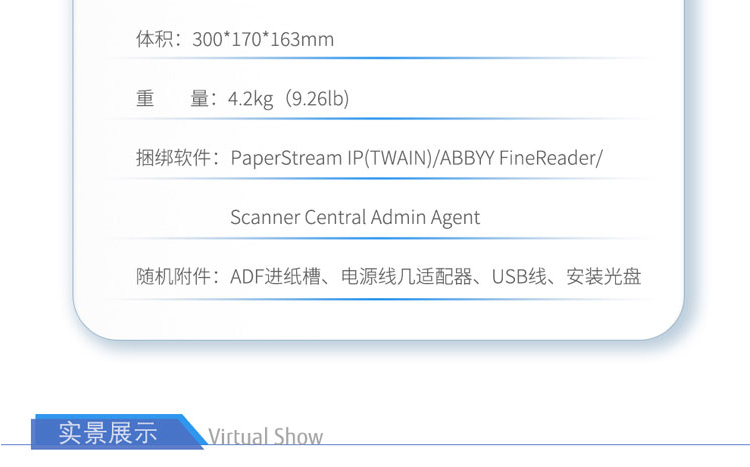
Task: Click the blue angled edge of the 实景展示 banner
Action: 194,432
